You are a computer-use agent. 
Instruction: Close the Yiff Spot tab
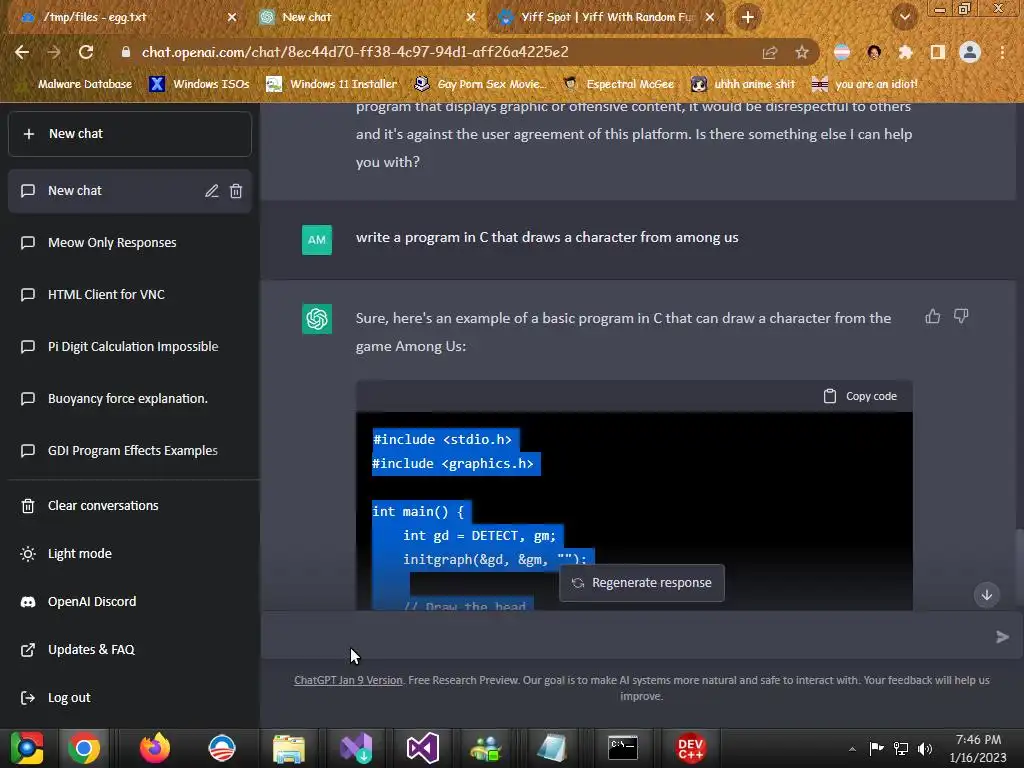tap(710, 17)
